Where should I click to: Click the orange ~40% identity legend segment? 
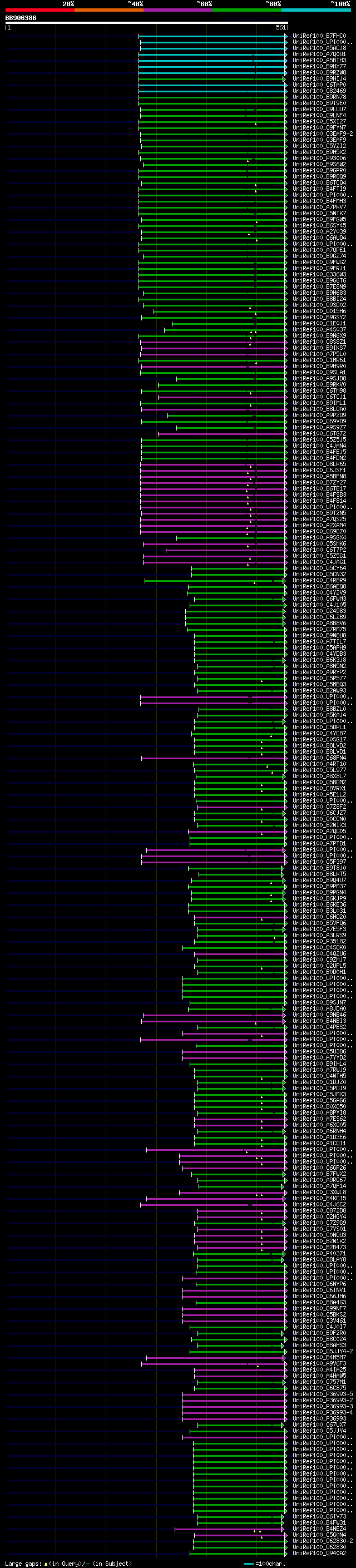(109, 10)
